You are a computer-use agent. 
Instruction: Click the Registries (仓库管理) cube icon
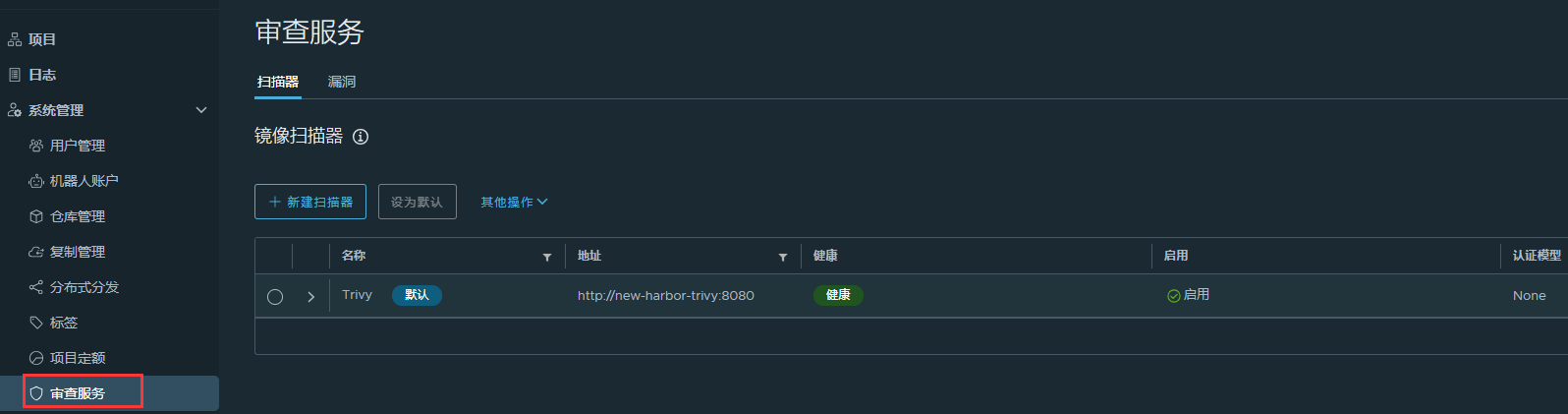36,216
